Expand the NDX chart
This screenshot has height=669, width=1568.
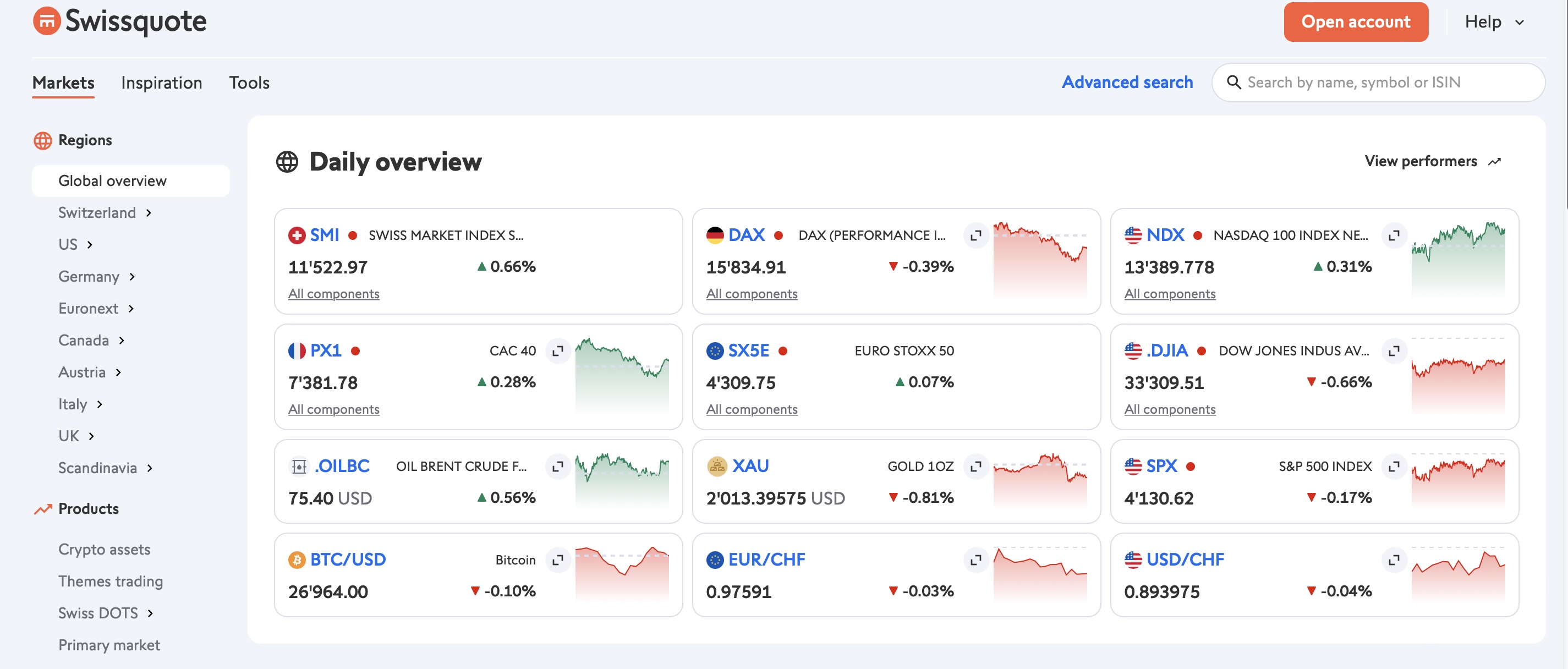1394,235
